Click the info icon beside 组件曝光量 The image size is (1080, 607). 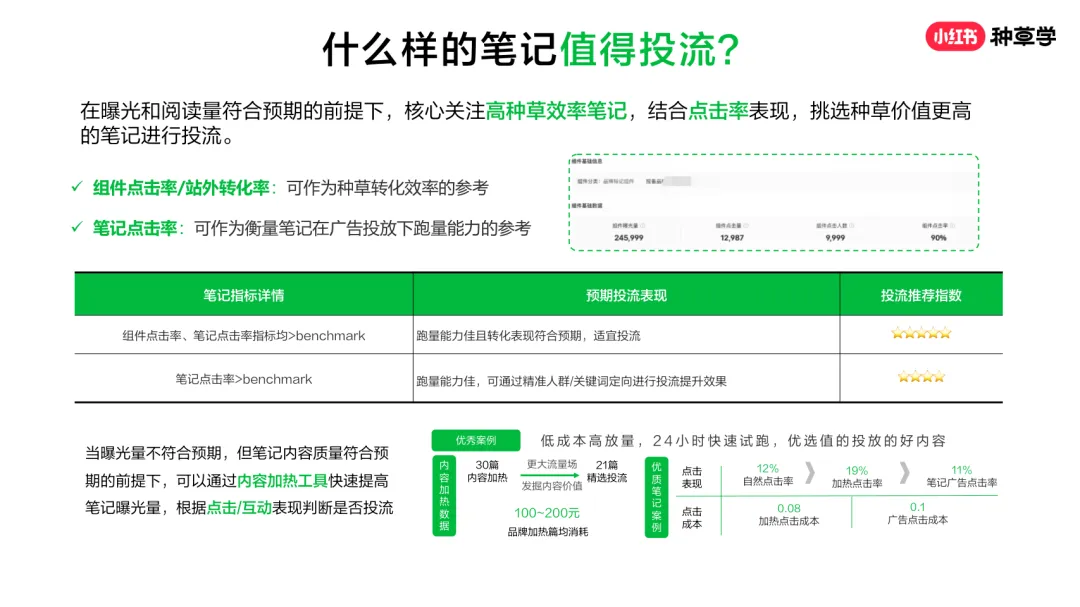[643, 225]
